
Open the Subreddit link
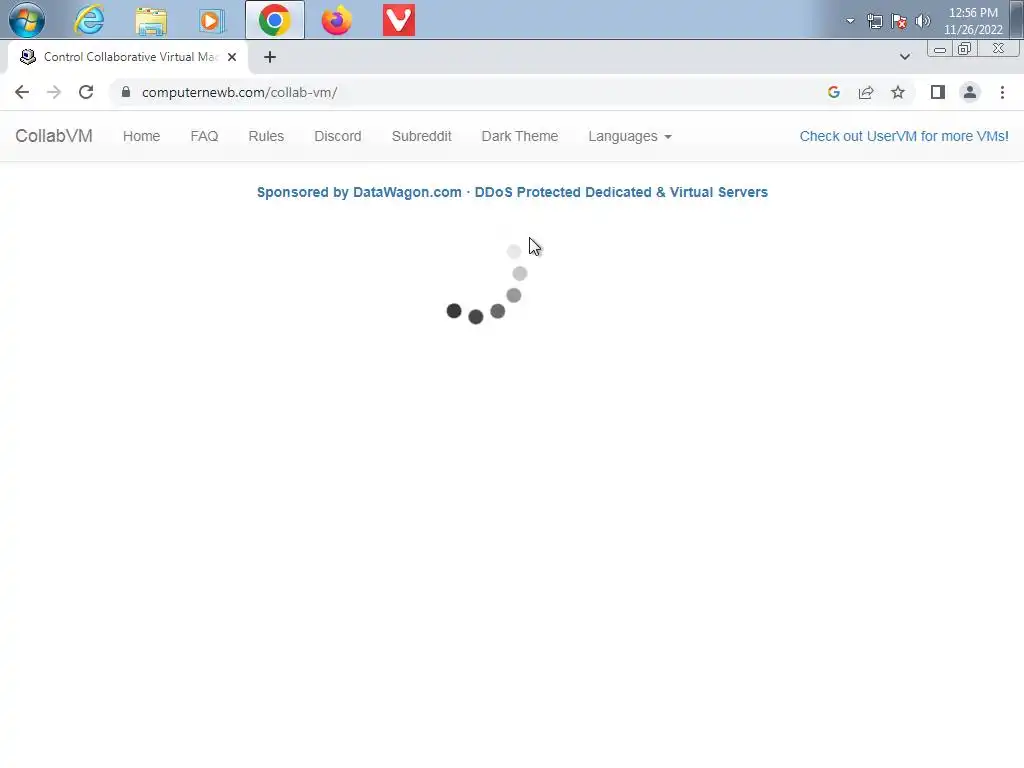pos(421,136)
